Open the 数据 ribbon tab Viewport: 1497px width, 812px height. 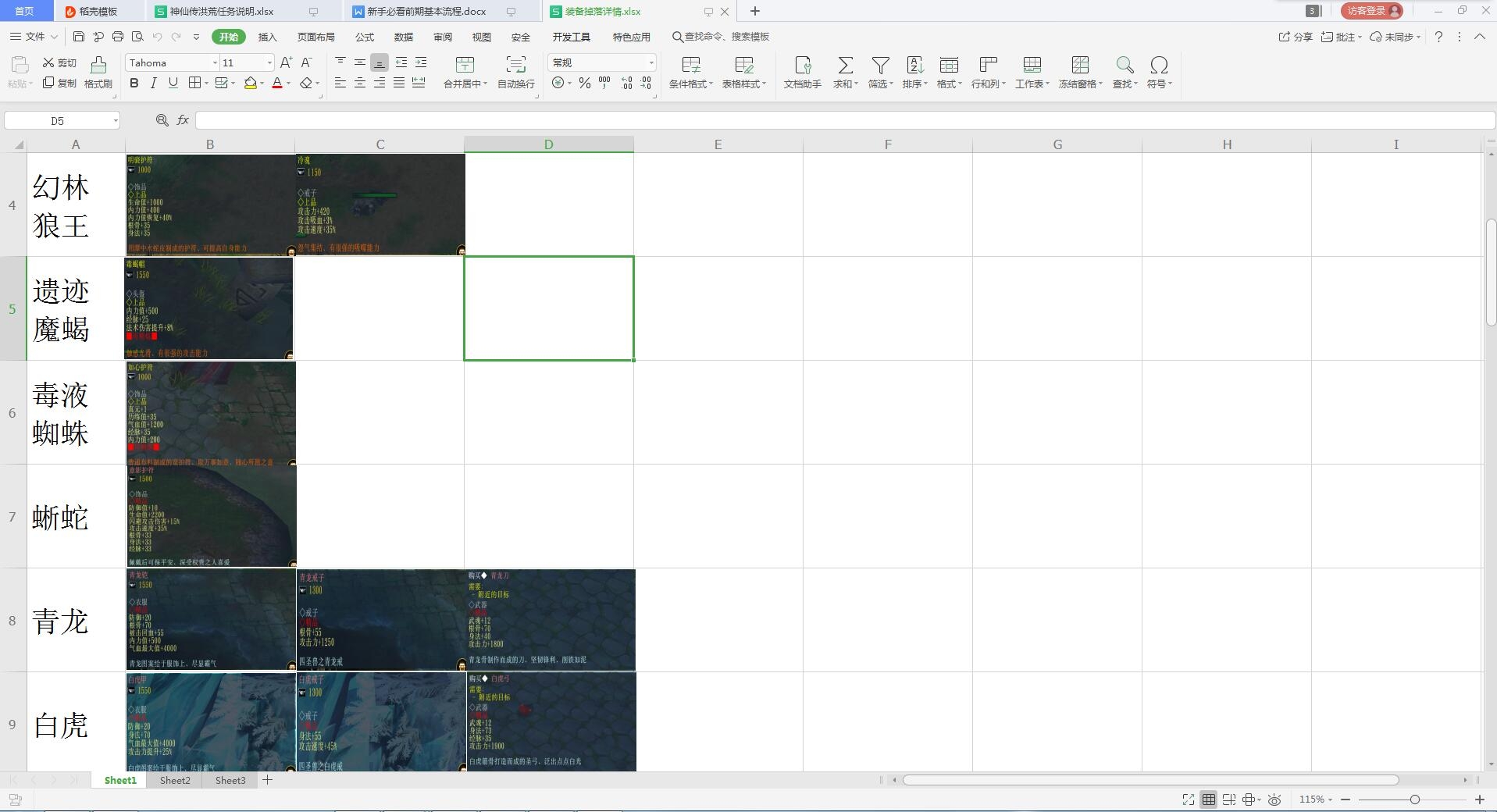coord(404,37)
